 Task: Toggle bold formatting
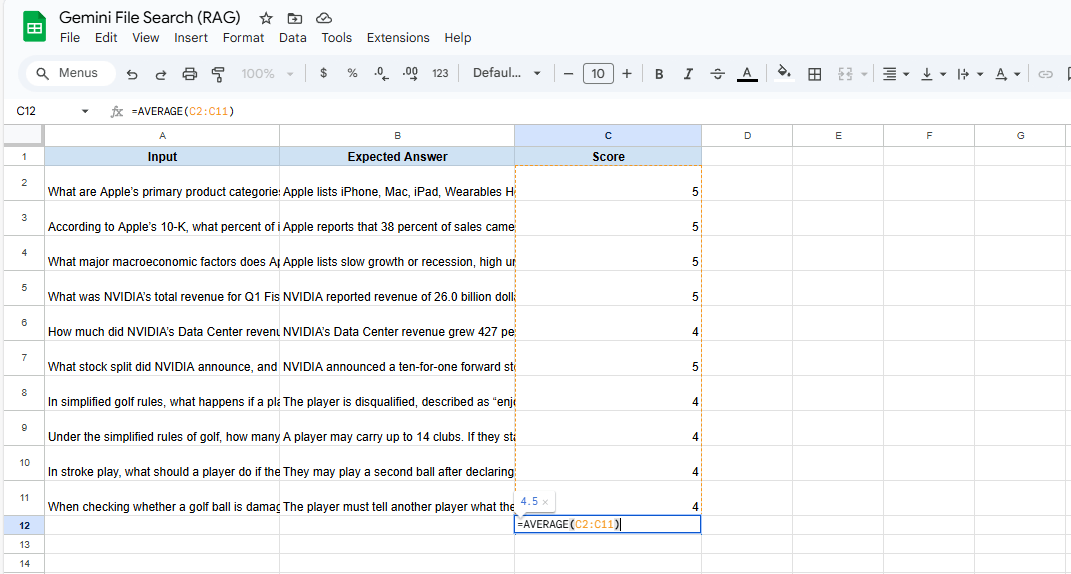(659, 74)
